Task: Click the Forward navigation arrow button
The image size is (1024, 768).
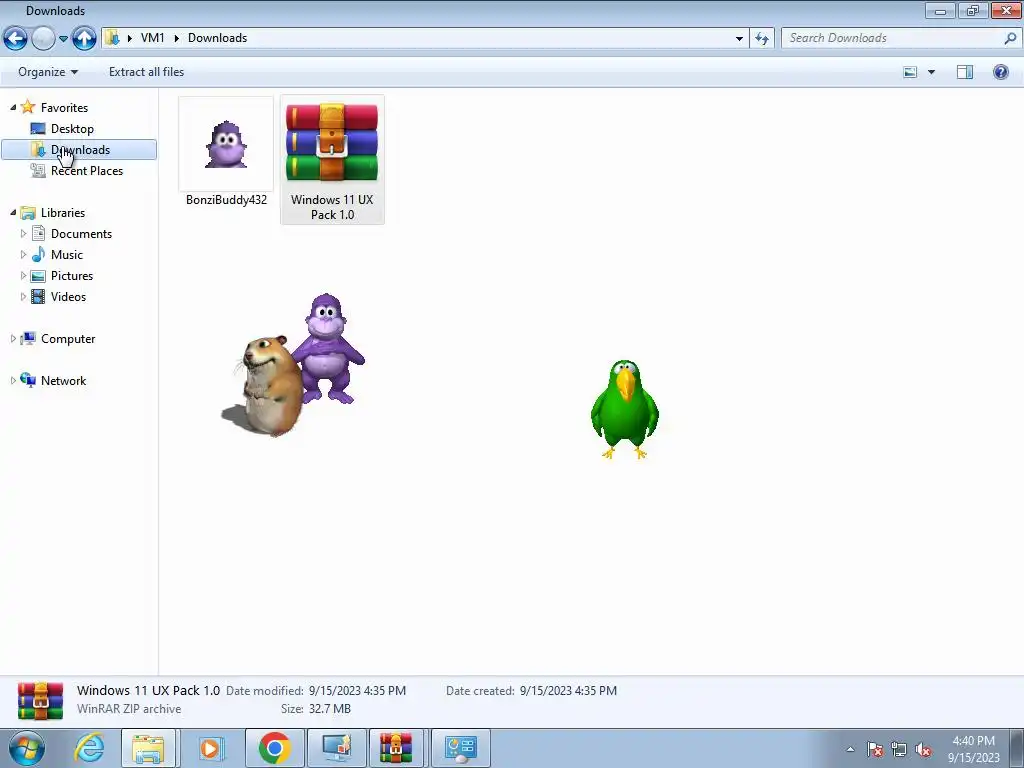Action: coord(43,39)
